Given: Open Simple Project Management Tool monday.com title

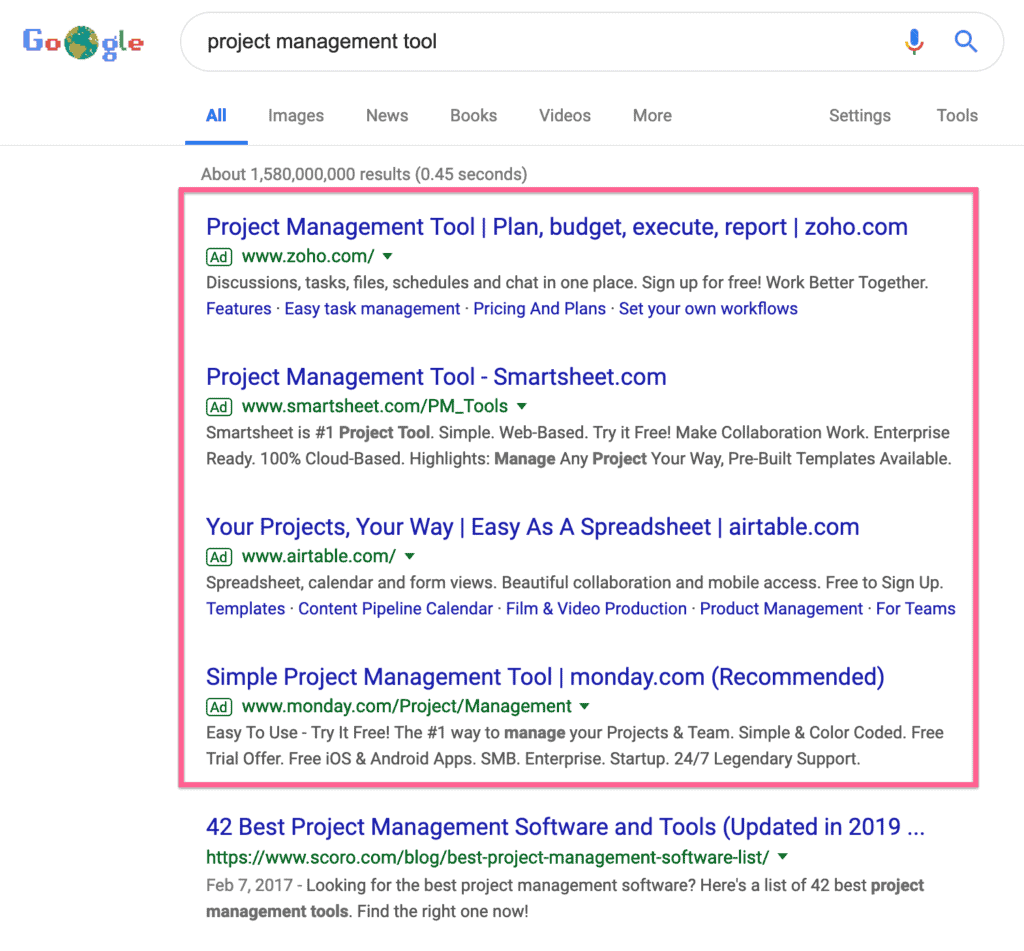Looking at the screenshot, I should click(545, 677).
